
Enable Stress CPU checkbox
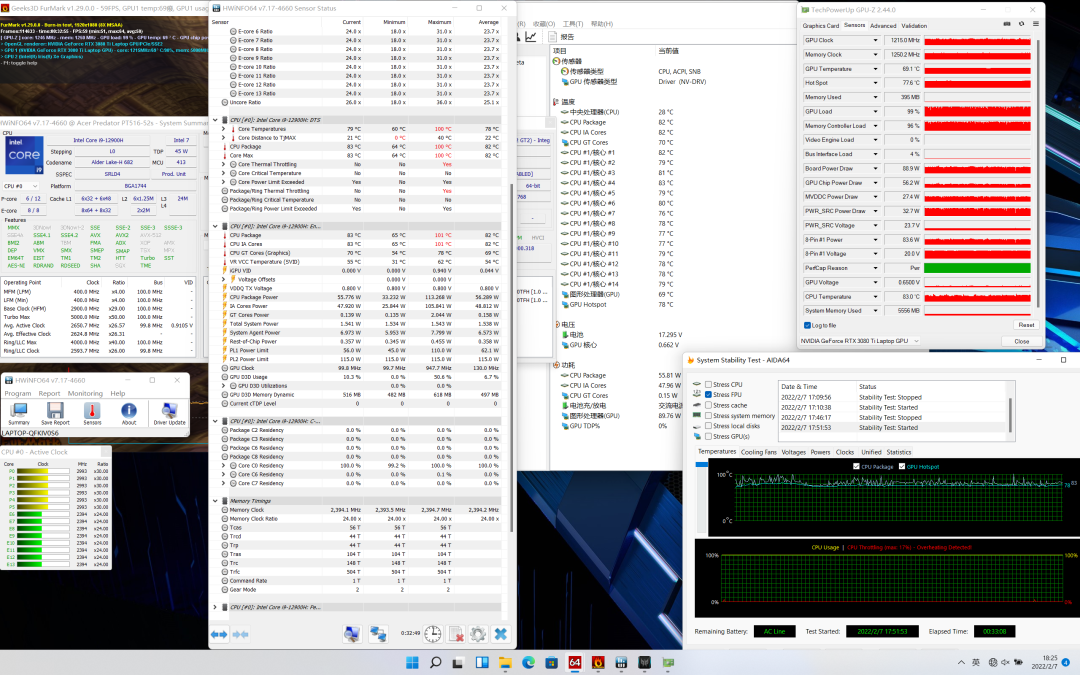pyautogui.click(x=708, y=384)
